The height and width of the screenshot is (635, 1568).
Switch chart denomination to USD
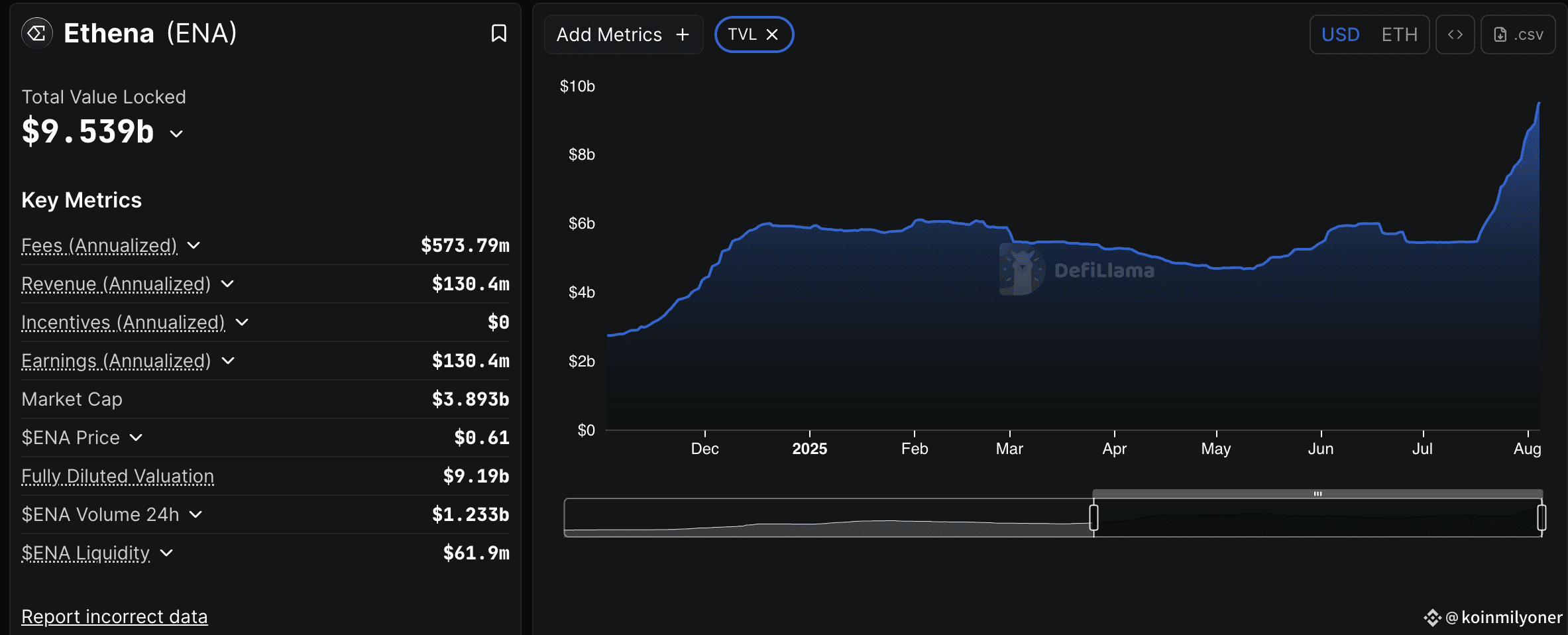[x=1340, y=34]
